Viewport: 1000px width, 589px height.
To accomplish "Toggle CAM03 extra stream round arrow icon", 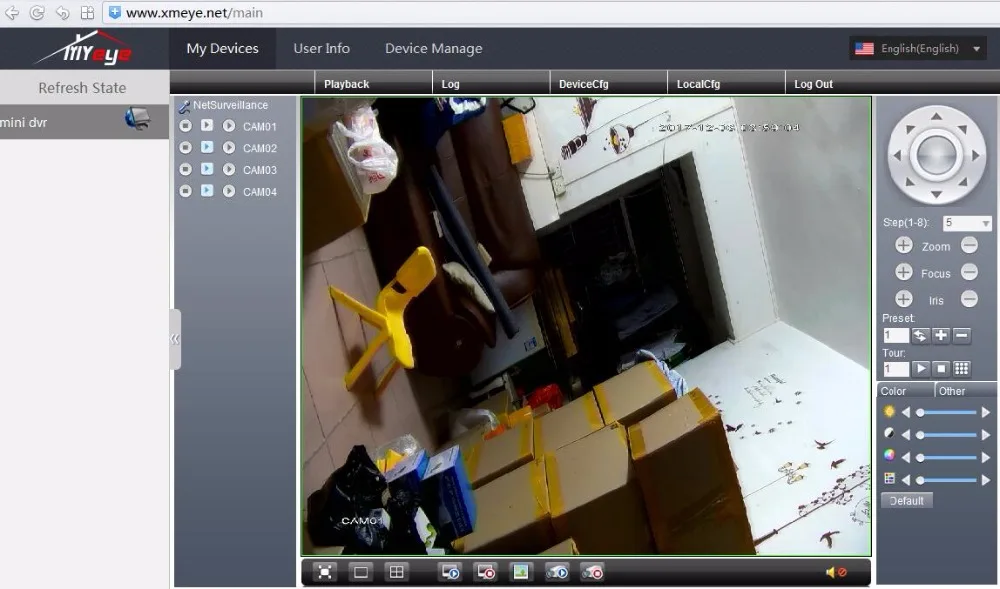I will [x=228, y=170].
